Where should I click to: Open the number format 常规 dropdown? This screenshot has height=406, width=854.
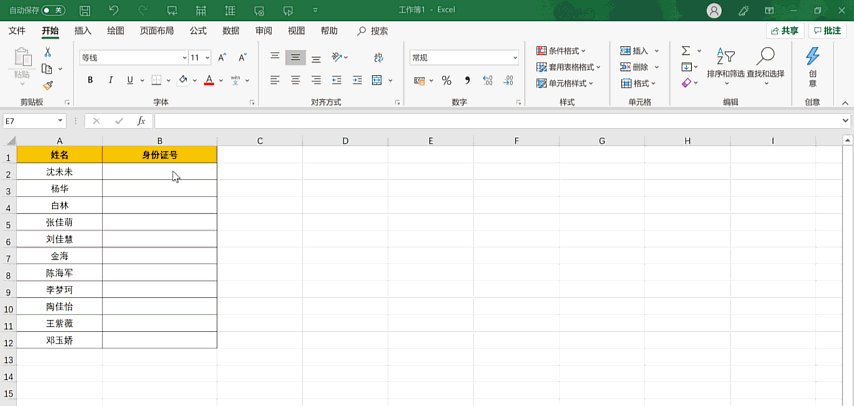(x=514, y=58)
